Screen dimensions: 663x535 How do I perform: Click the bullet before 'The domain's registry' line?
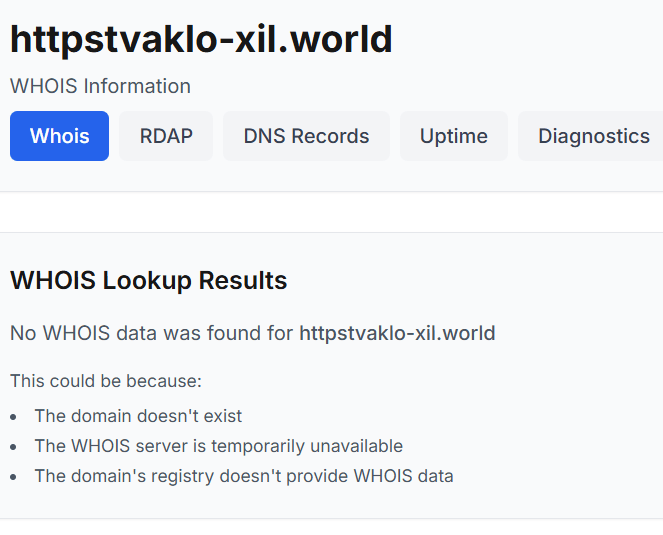[x=15, y=477]
